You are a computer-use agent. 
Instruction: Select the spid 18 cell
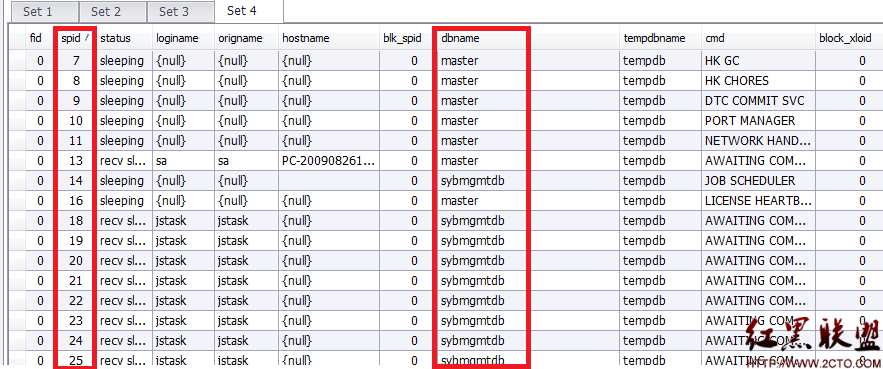[76, 221]
